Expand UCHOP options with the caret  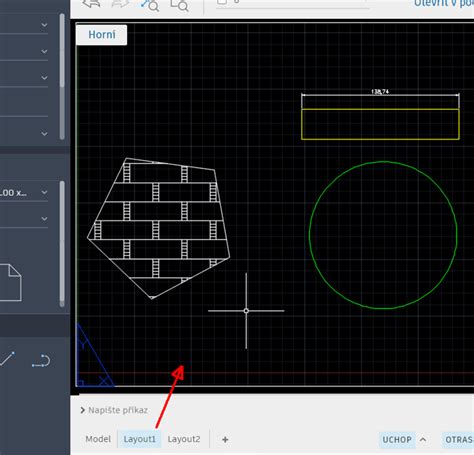[423, 439]
